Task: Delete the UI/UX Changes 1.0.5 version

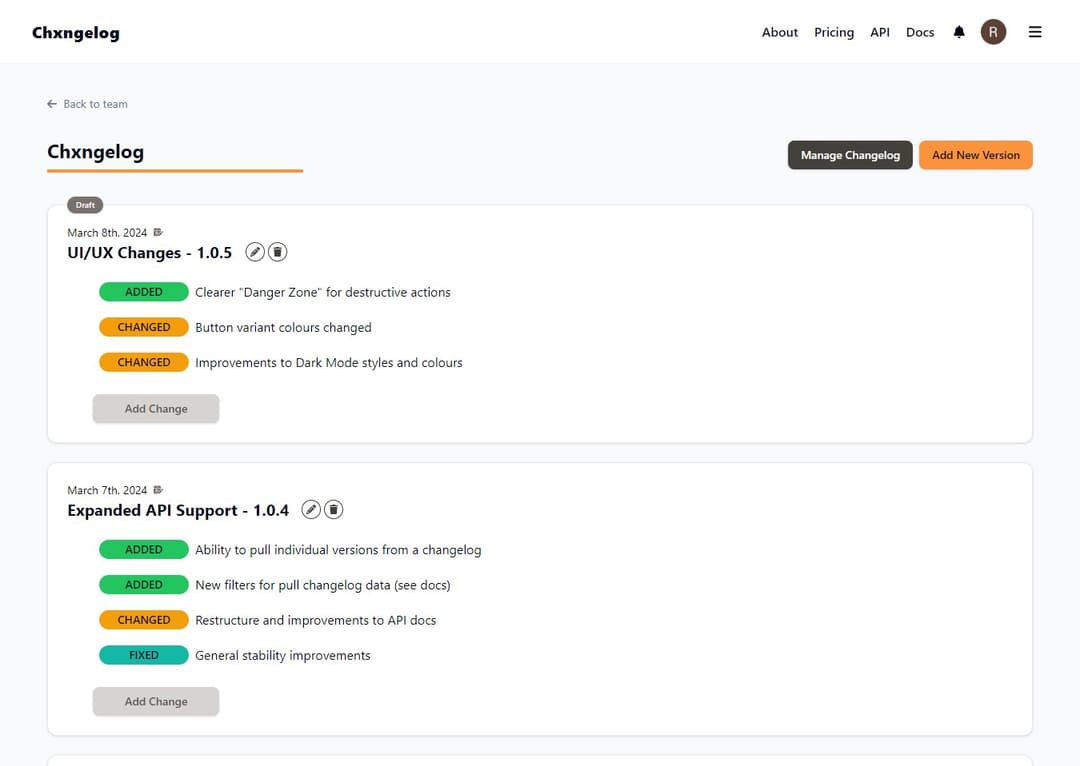Action: tap(278, 252)
